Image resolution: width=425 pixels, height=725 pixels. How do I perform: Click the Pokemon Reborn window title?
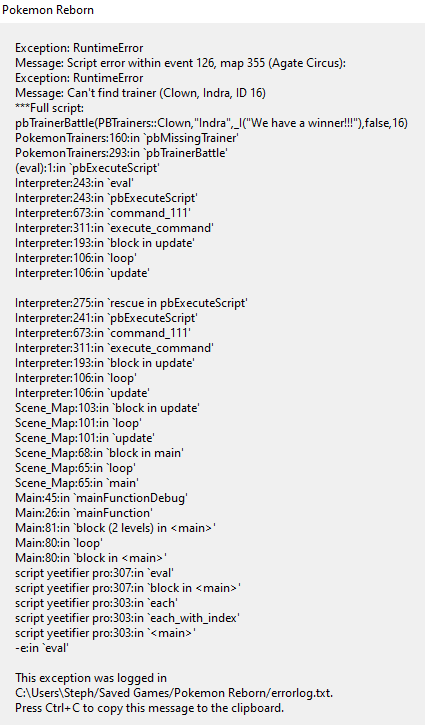48,10
